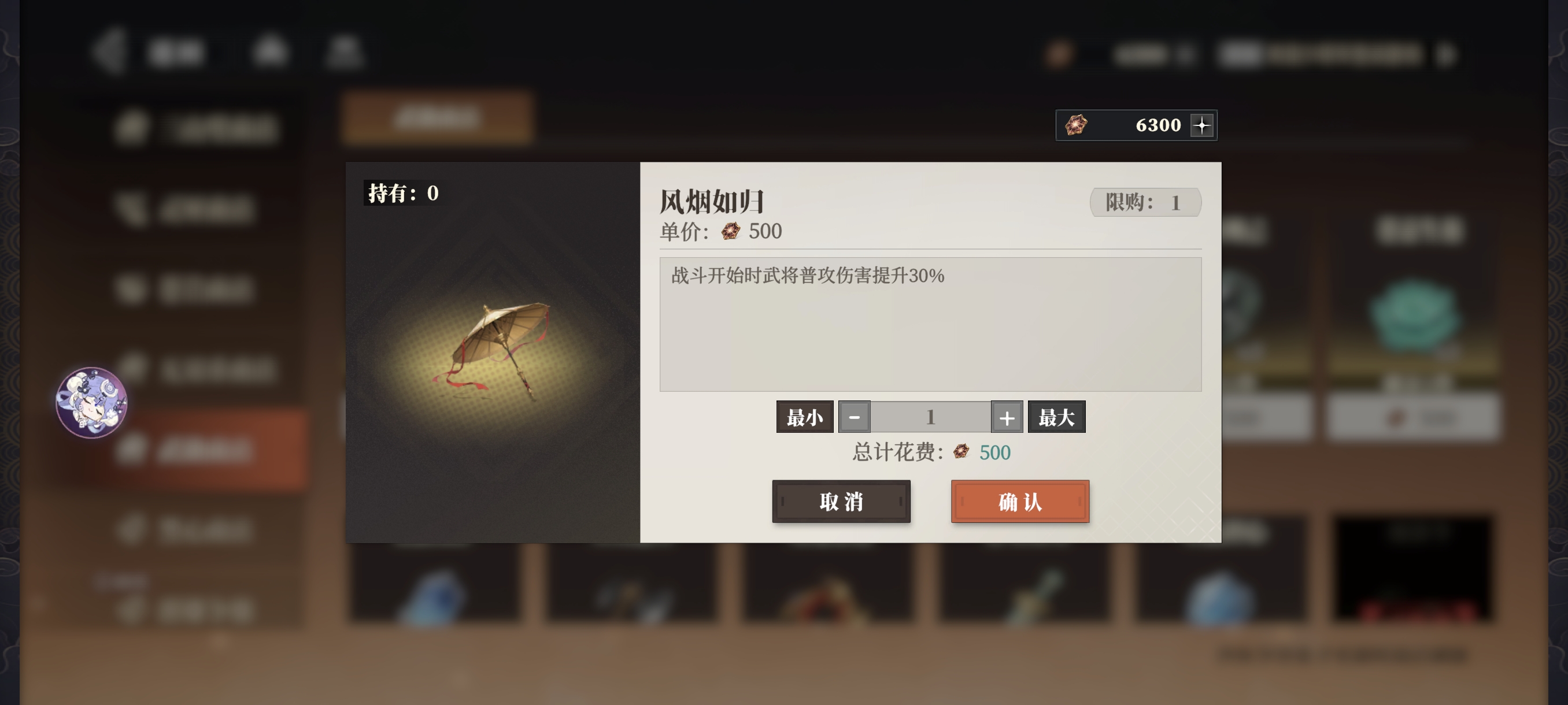Set quantity to maximum with 最大

pos(1057,417)
